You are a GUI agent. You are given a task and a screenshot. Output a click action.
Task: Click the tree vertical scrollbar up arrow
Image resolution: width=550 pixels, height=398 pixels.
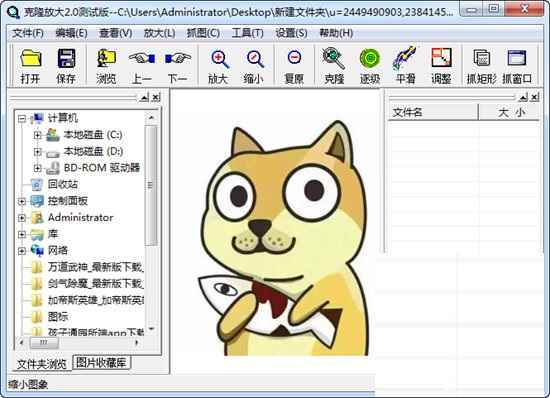coord(151,118)
